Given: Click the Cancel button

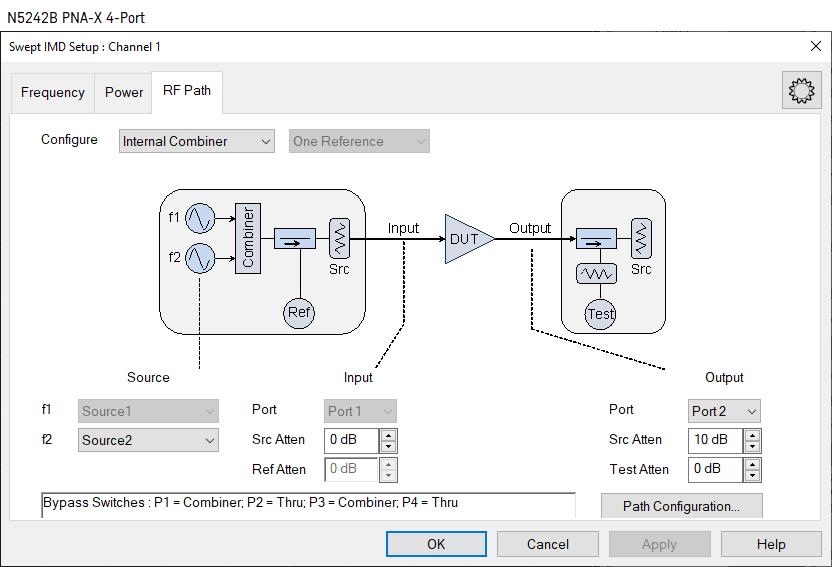Looking at the screenshot, I should click(x=548, y=544).
